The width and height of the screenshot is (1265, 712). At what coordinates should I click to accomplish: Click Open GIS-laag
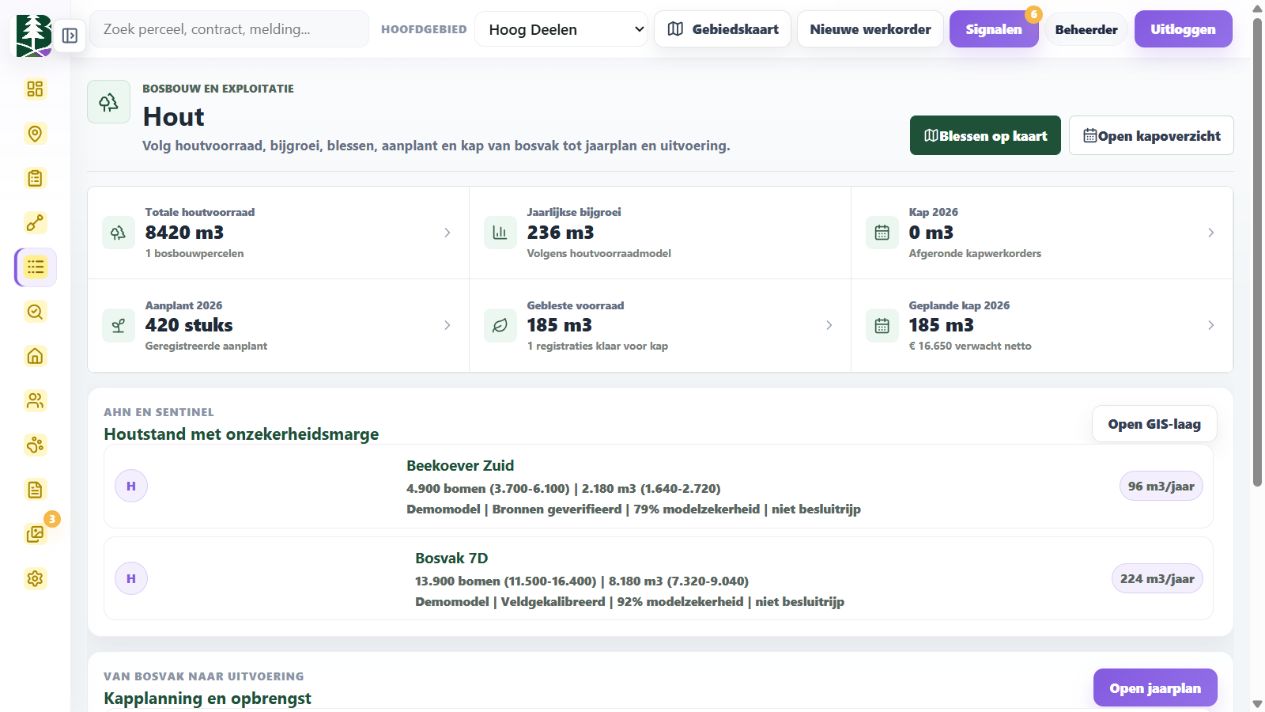coord(1154,424)
